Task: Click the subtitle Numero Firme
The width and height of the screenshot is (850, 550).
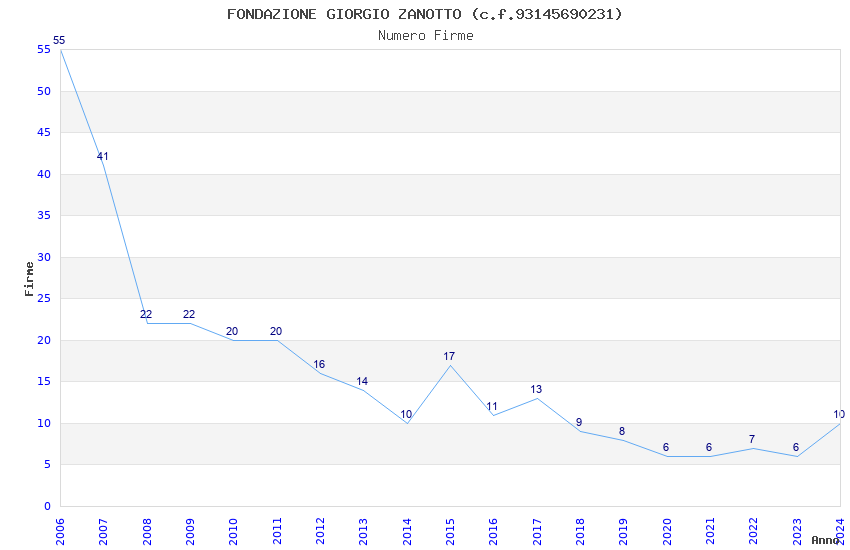Action: [x=426, y=36]
